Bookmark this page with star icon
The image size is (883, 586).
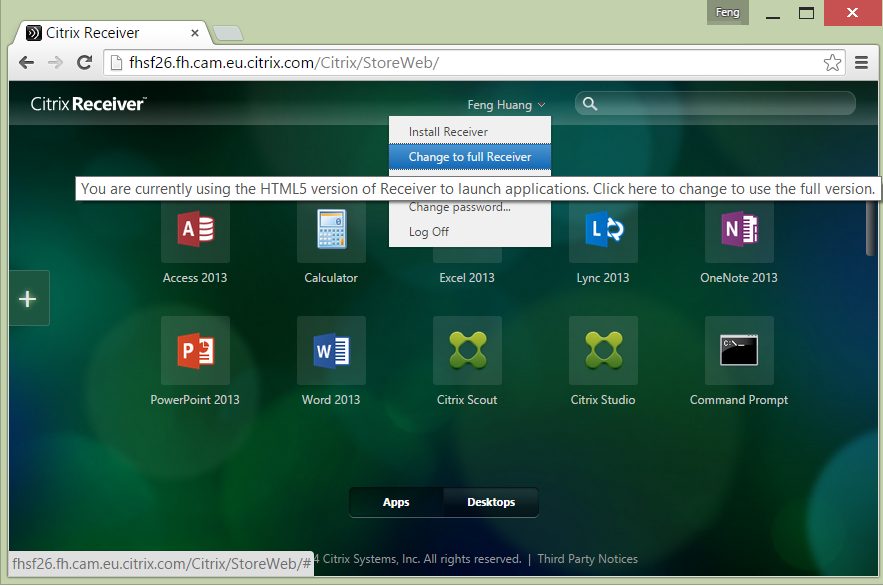832,62
